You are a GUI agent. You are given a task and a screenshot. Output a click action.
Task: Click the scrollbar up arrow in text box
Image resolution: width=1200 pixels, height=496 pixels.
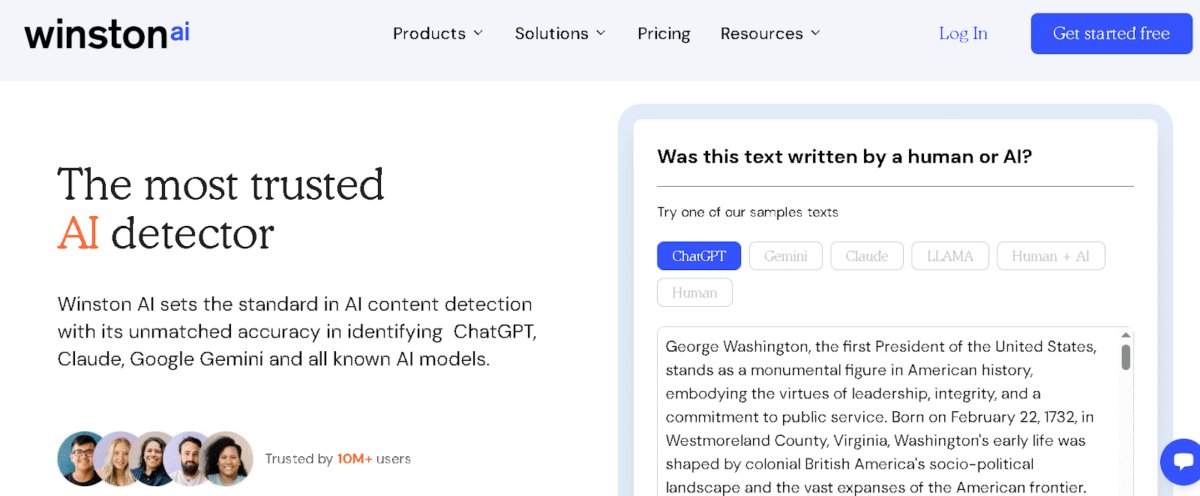pyautogui.click(x=1126, y=336)
